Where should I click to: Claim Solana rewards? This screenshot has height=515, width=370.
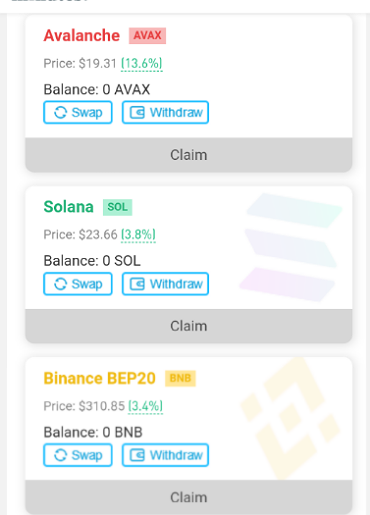pos(189,326)
